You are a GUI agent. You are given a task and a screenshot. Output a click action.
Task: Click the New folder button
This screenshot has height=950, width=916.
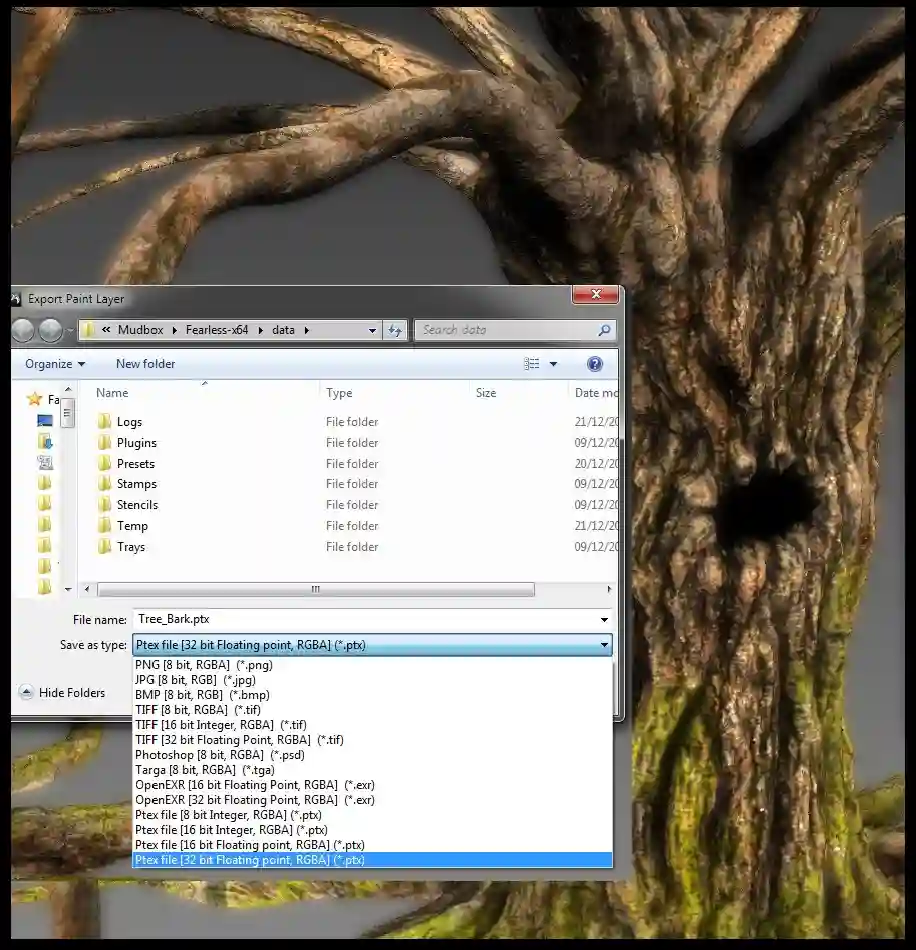[x=145, y=364]
